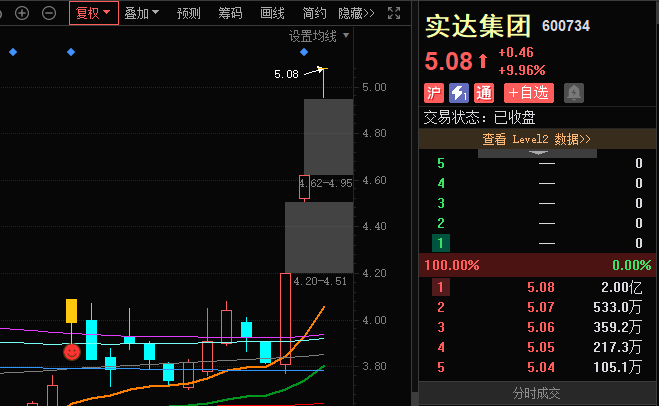The image size is (659, 406).
Task: Click bid 2 price 5.07
Action: tap(540, 307)
